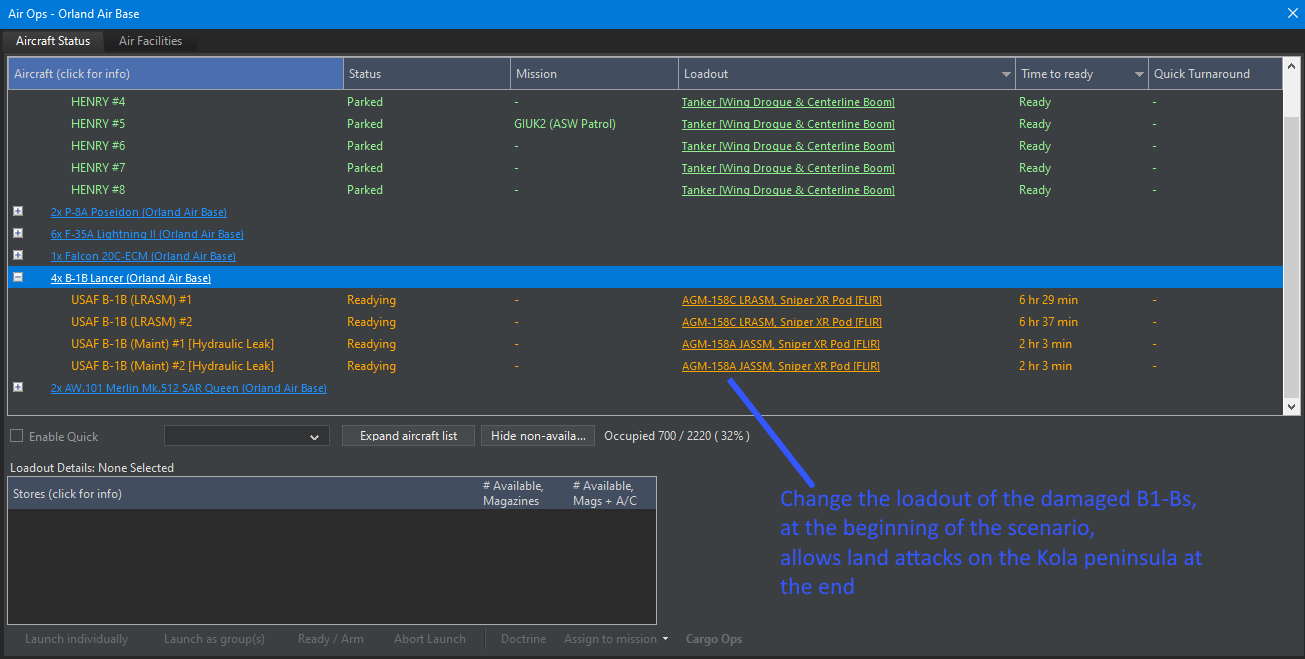
Task: Select the HENRY #5 aircraft row
Action: pos(645,124)
